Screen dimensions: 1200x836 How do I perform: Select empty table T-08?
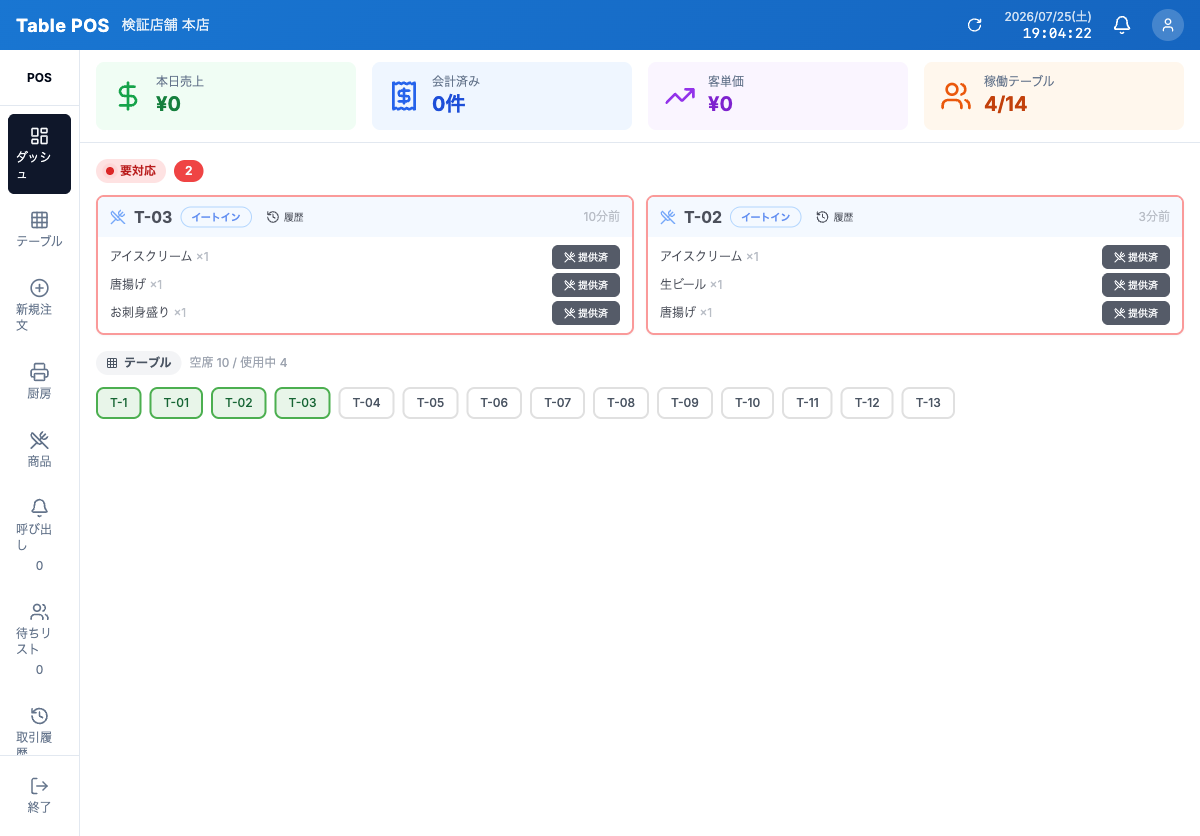621,403
